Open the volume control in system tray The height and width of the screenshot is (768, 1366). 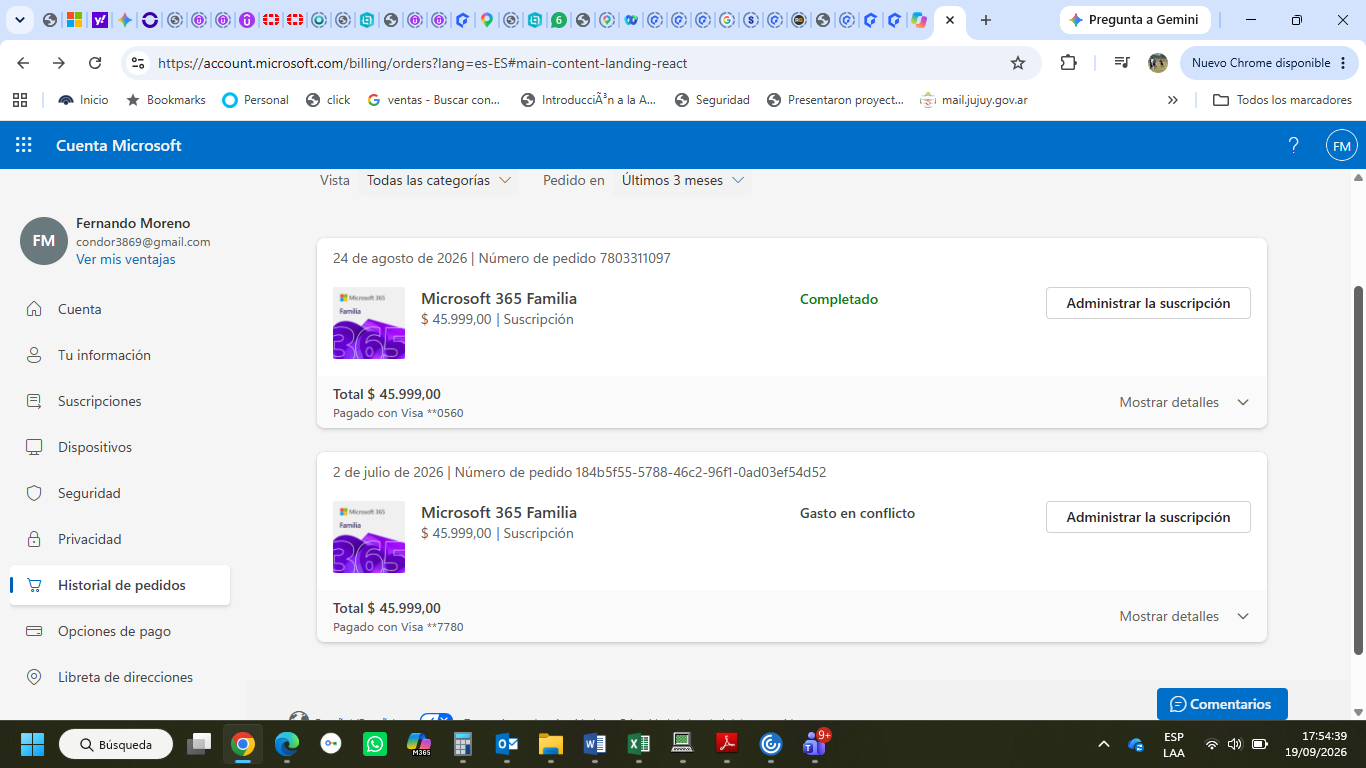[x=1235, y=744]
